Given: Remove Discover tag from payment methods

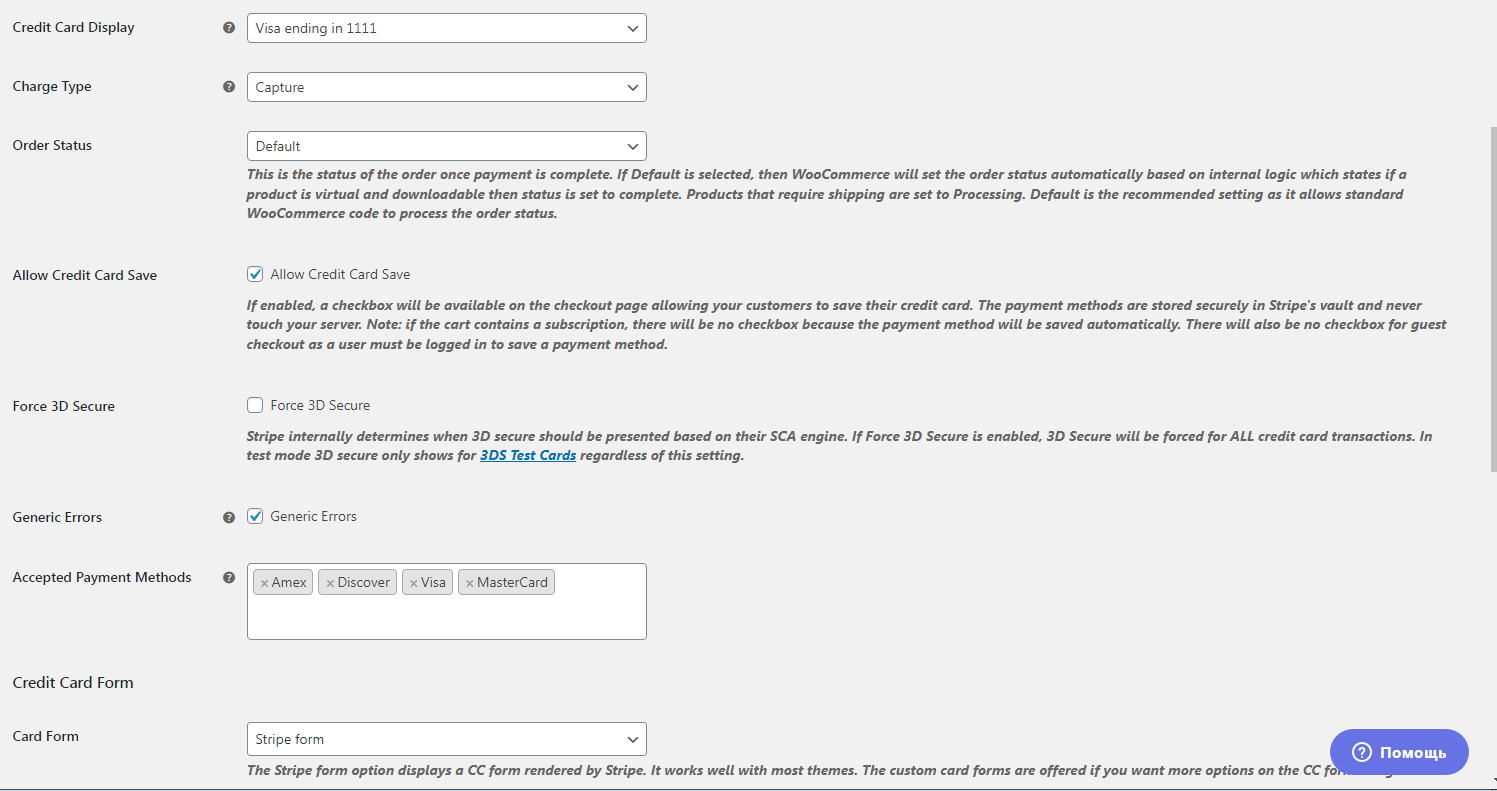Looking at the screenshot, I should 330,583.
